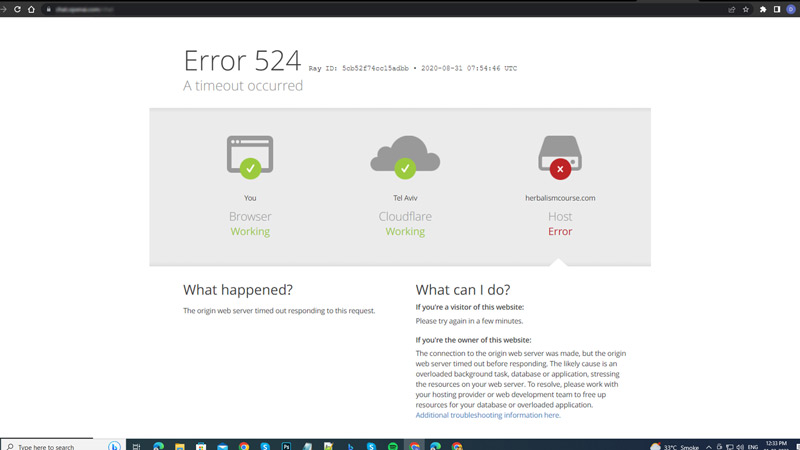Switch input language via ENG indicator
800x450 pixels.
753,447
